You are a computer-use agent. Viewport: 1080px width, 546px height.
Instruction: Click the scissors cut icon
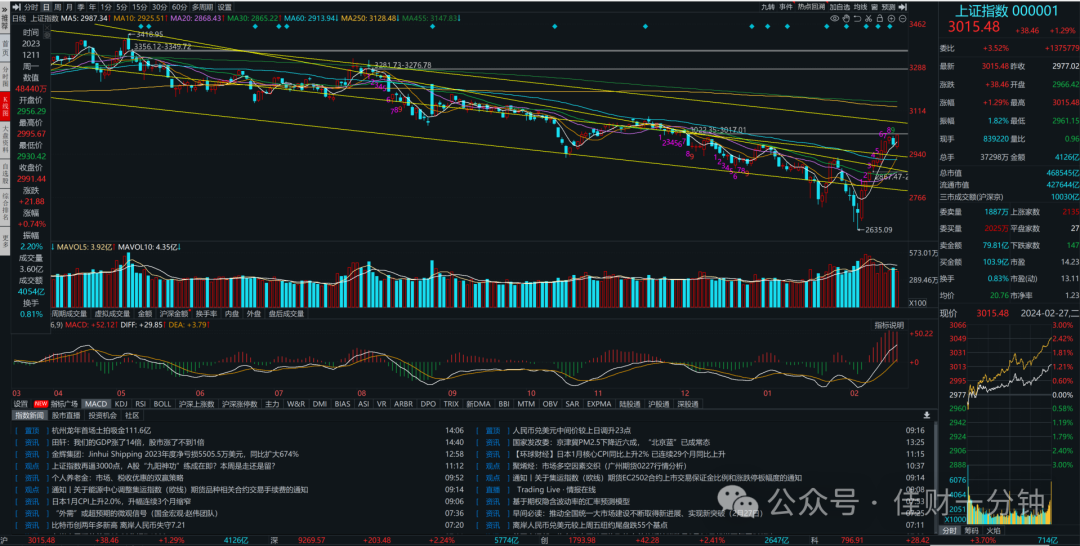tap(869, 19)
